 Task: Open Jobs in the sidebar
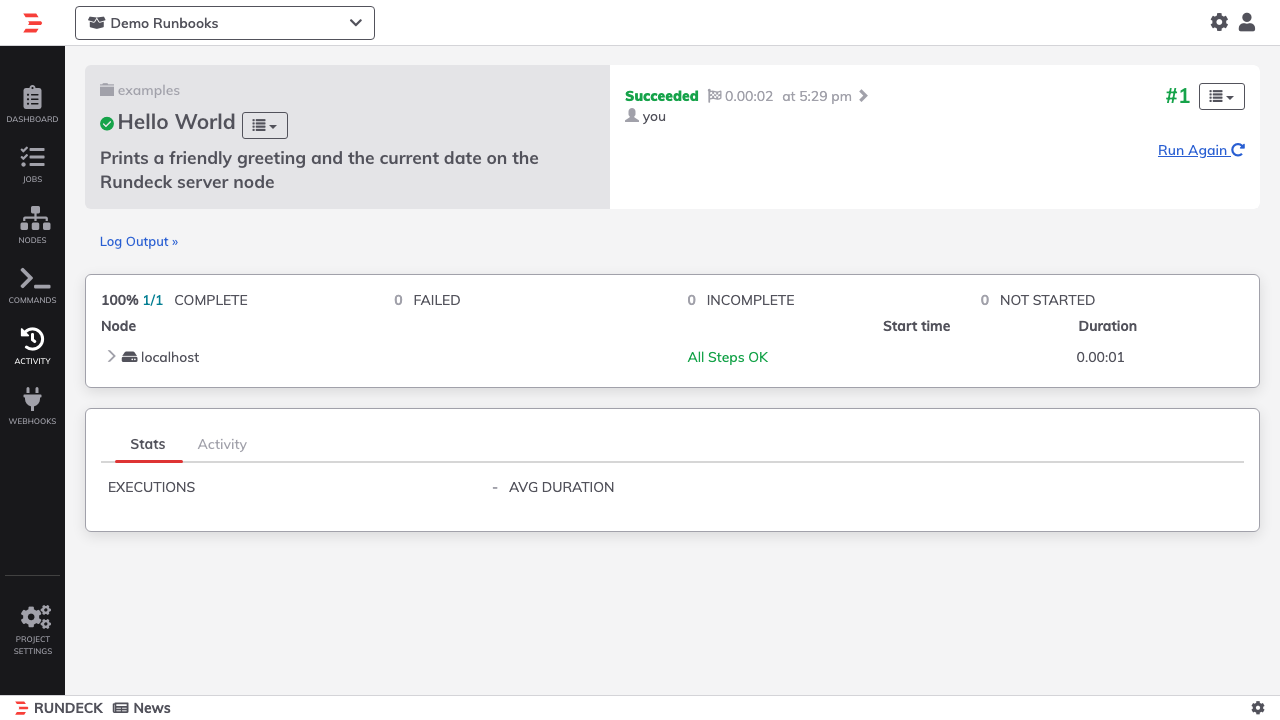tap(32, 165)
